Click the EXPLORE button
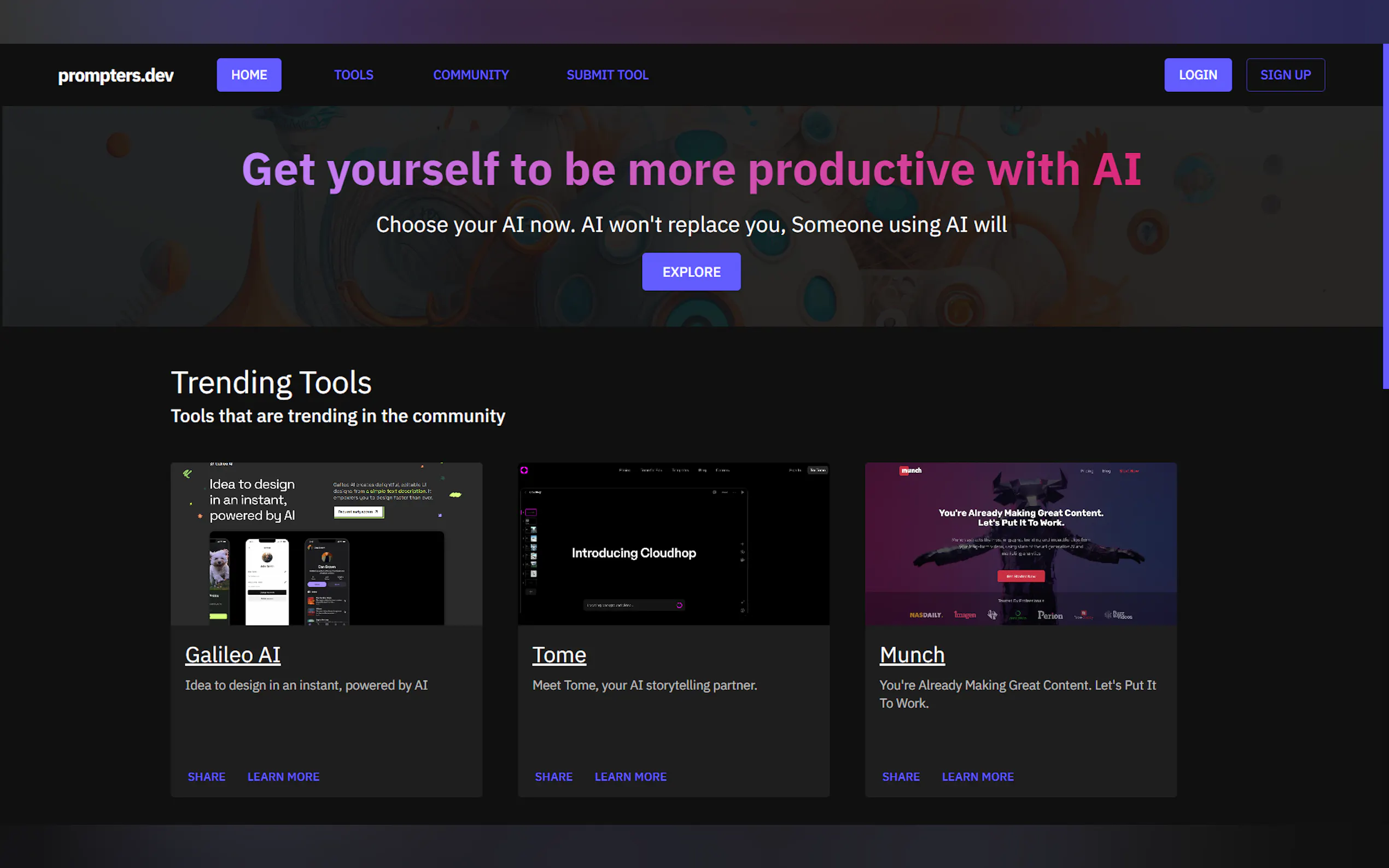The height and width of the screenshot is (868, 1389). point(691,272)
